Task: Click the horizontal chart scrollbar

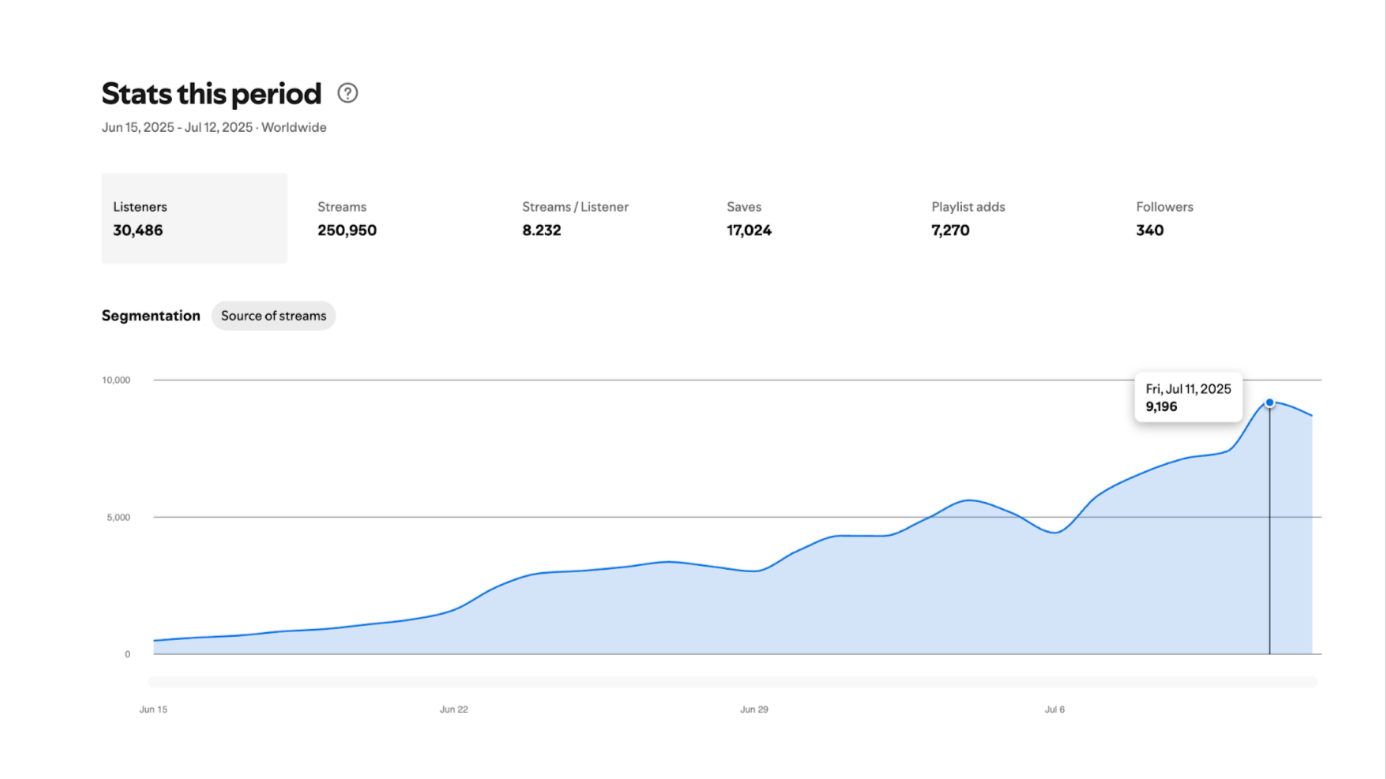Action: click(733, 682)
